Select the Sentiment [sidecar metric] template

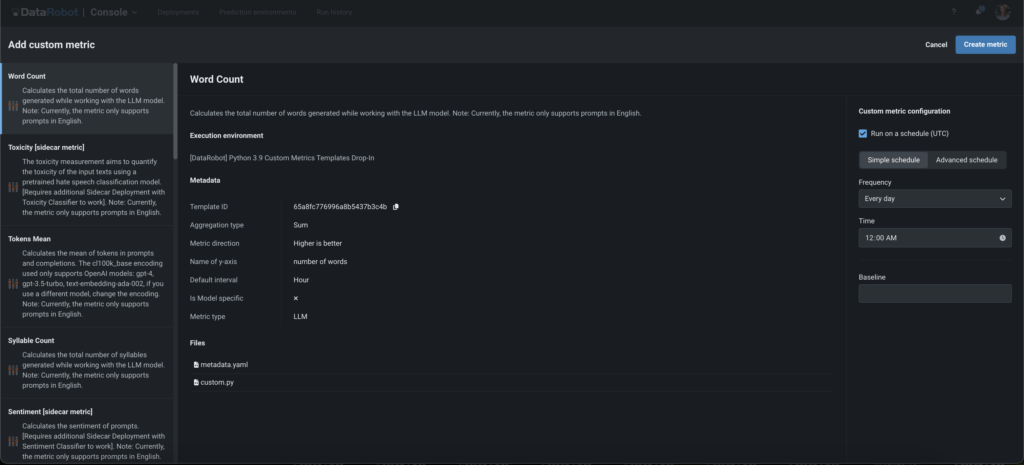pyautogui.click(x=87, y=433)
